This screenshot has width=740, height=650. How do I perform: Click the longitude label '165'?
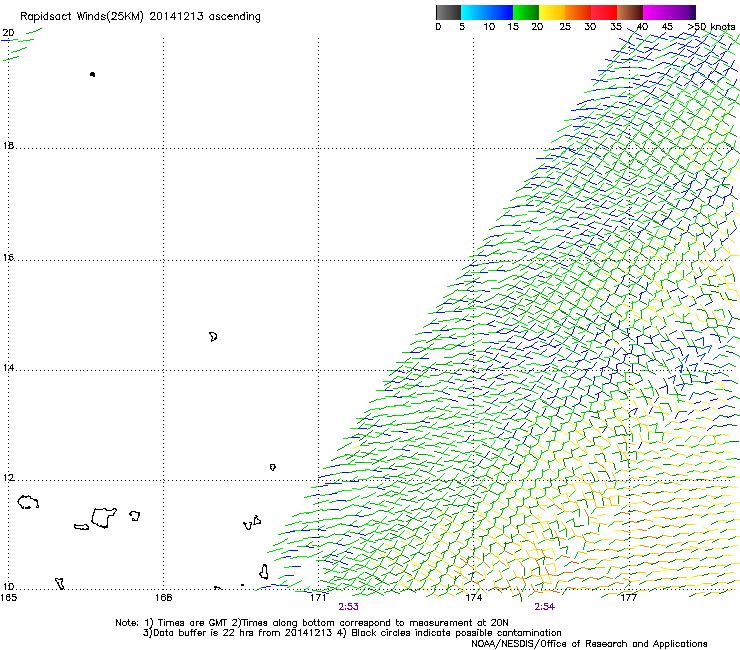tap(8, 598)
